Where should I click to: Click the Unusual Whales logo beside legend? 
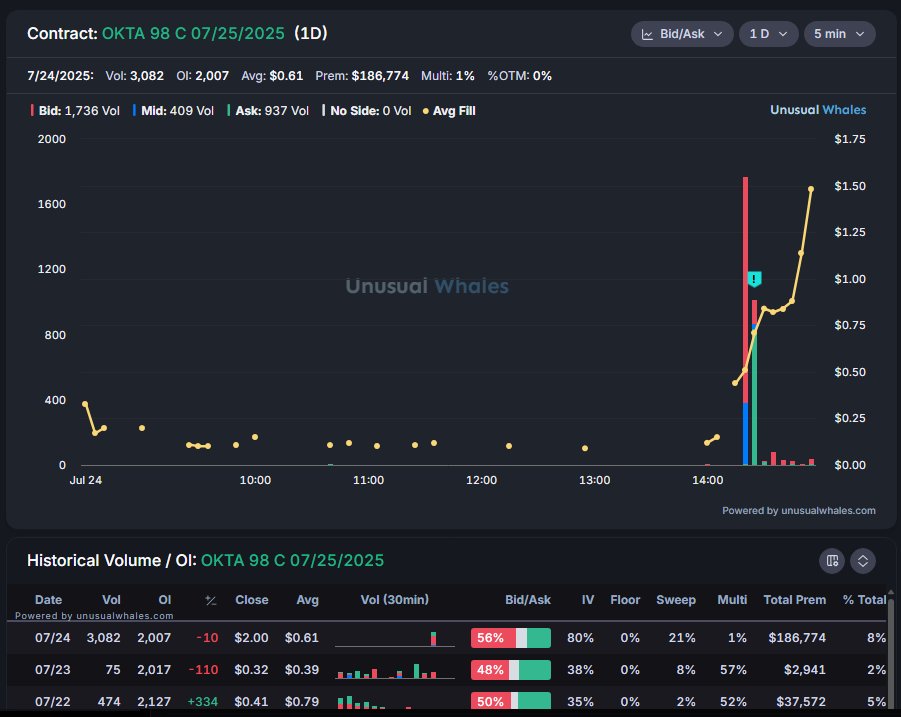818,110
